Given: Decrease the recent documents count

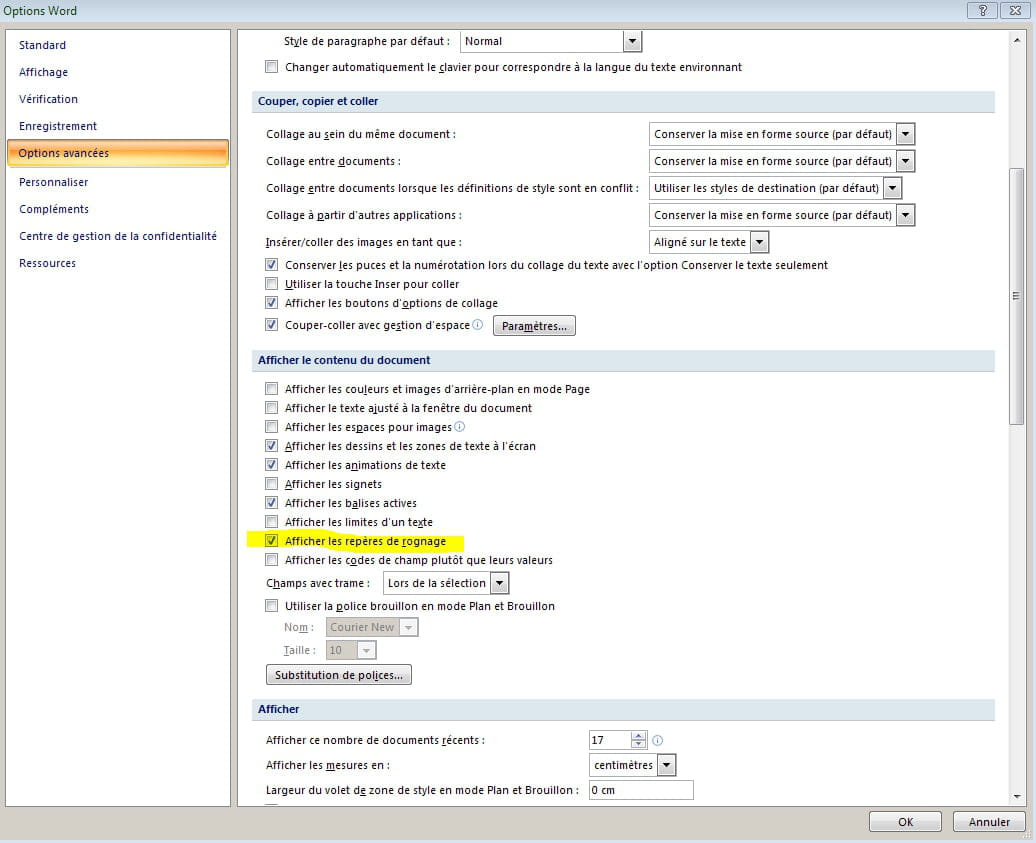Looking at the screenshot, I should point(638,745).
